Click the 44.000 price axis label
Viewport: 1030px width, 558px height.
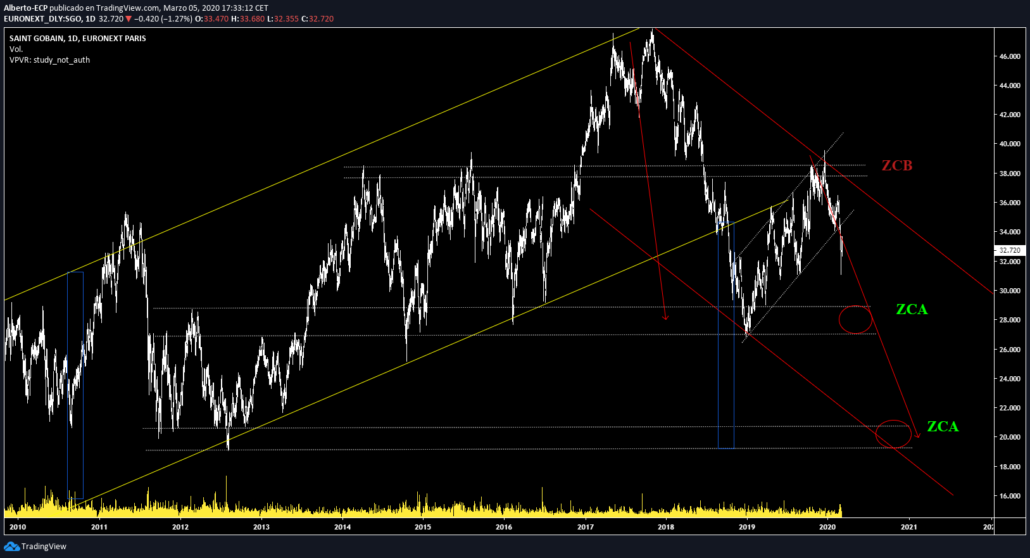coord(1010,85)
